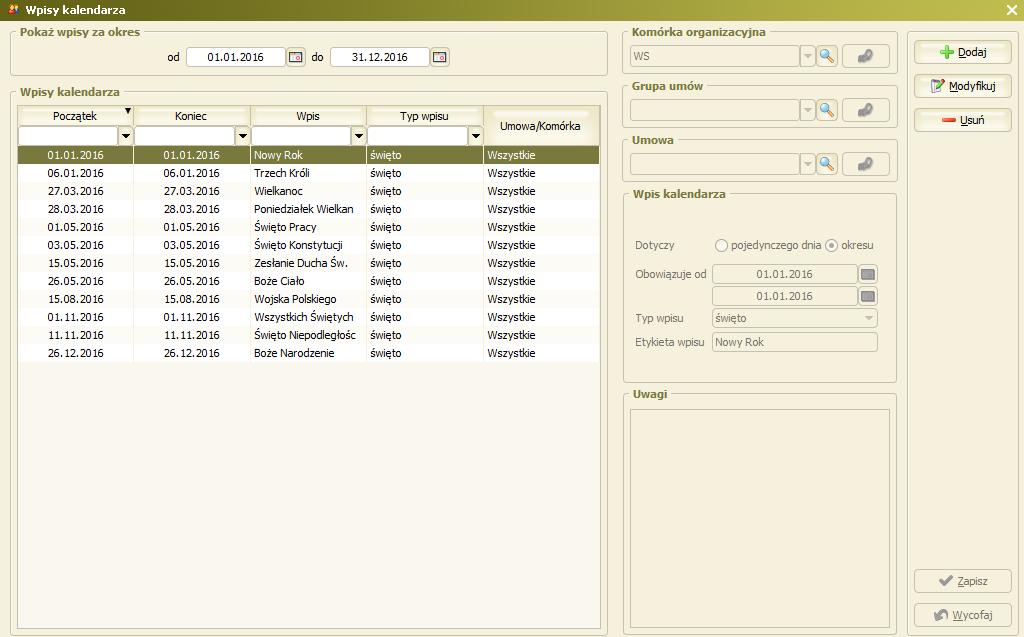Select the Boże Narodzenie entry
The image size is (1024, 637).
[308, 353]
